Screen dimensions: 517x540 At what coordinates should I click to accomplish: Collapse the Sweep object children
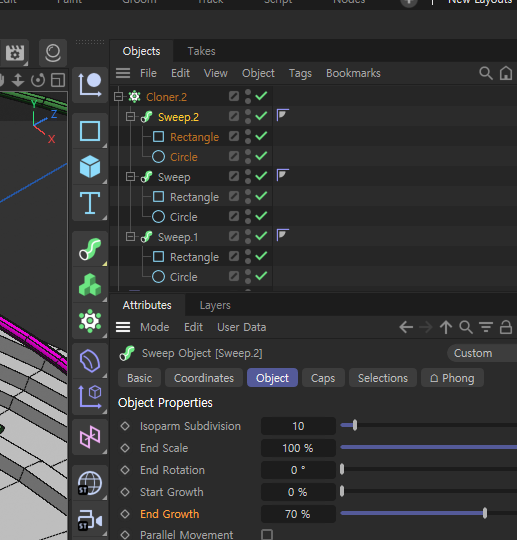coord(131,177)
